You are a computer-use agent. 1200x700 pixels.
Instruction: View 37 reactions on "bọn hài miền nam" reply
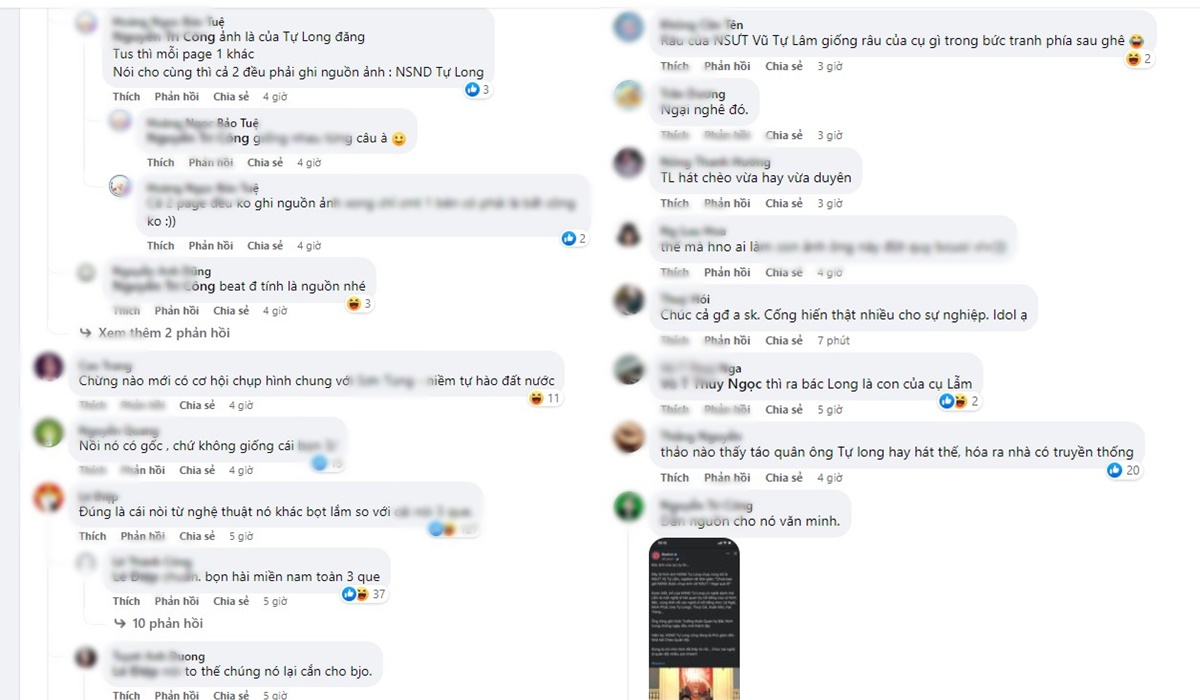[x=364, y=594]
